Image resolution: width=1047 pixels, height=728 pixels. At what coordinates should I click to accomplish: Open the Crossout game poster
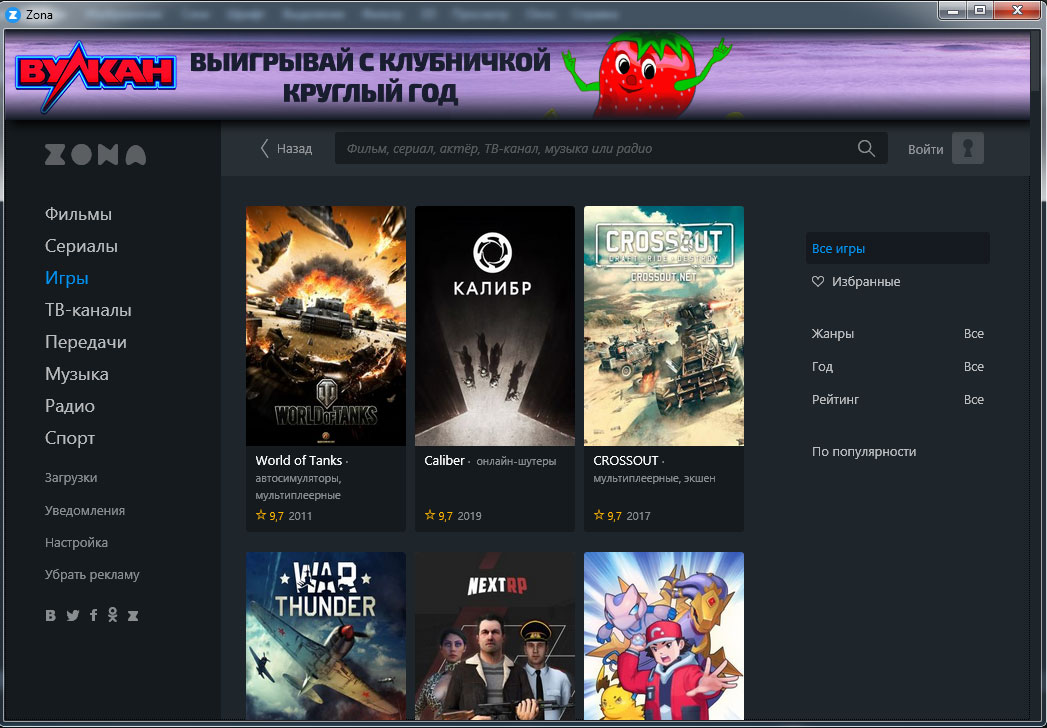click(x=664, y=326)
